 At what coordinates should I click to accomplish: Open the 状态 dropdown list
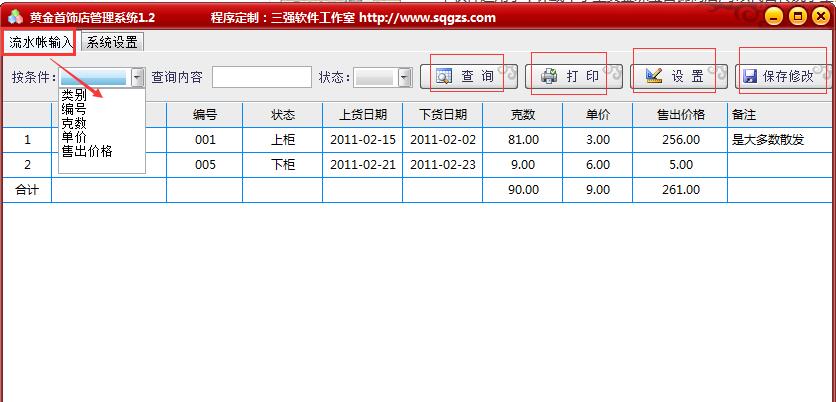point(405,77)
